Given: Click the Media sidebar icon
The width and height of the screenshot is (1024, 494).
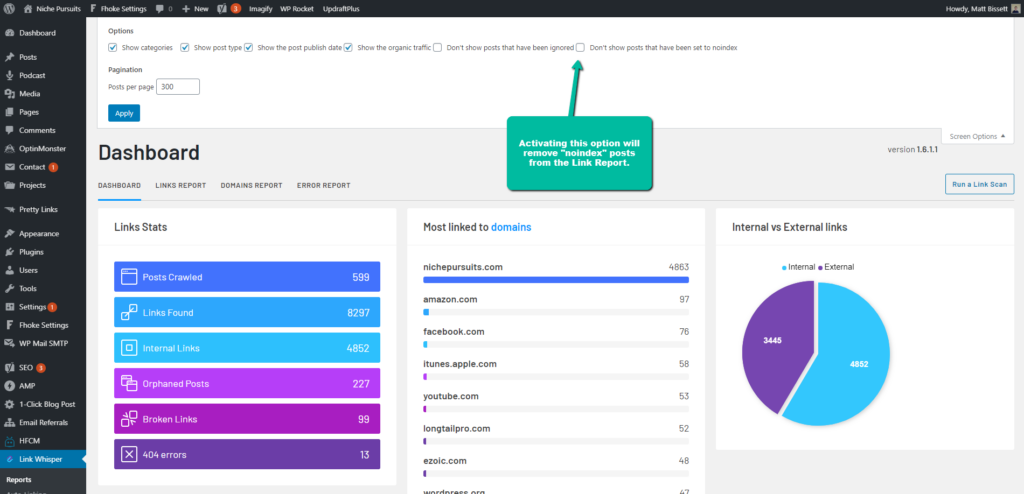Looking at the screenshot, I should 9,93.
